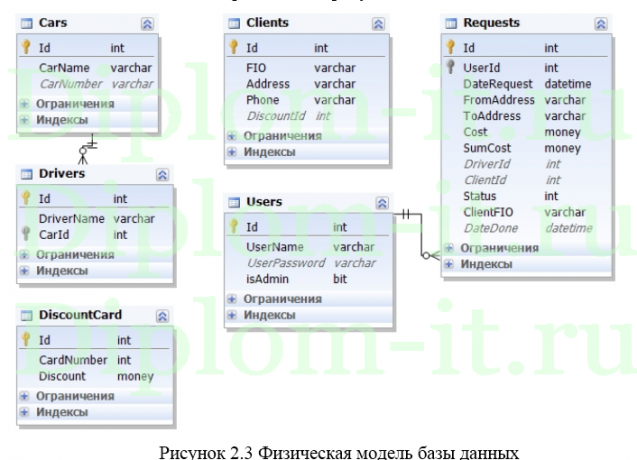Viewport: 637px width, 460px height.
Task: Select the primary key icon in DiscountCard
Action: tap(26, 339)
